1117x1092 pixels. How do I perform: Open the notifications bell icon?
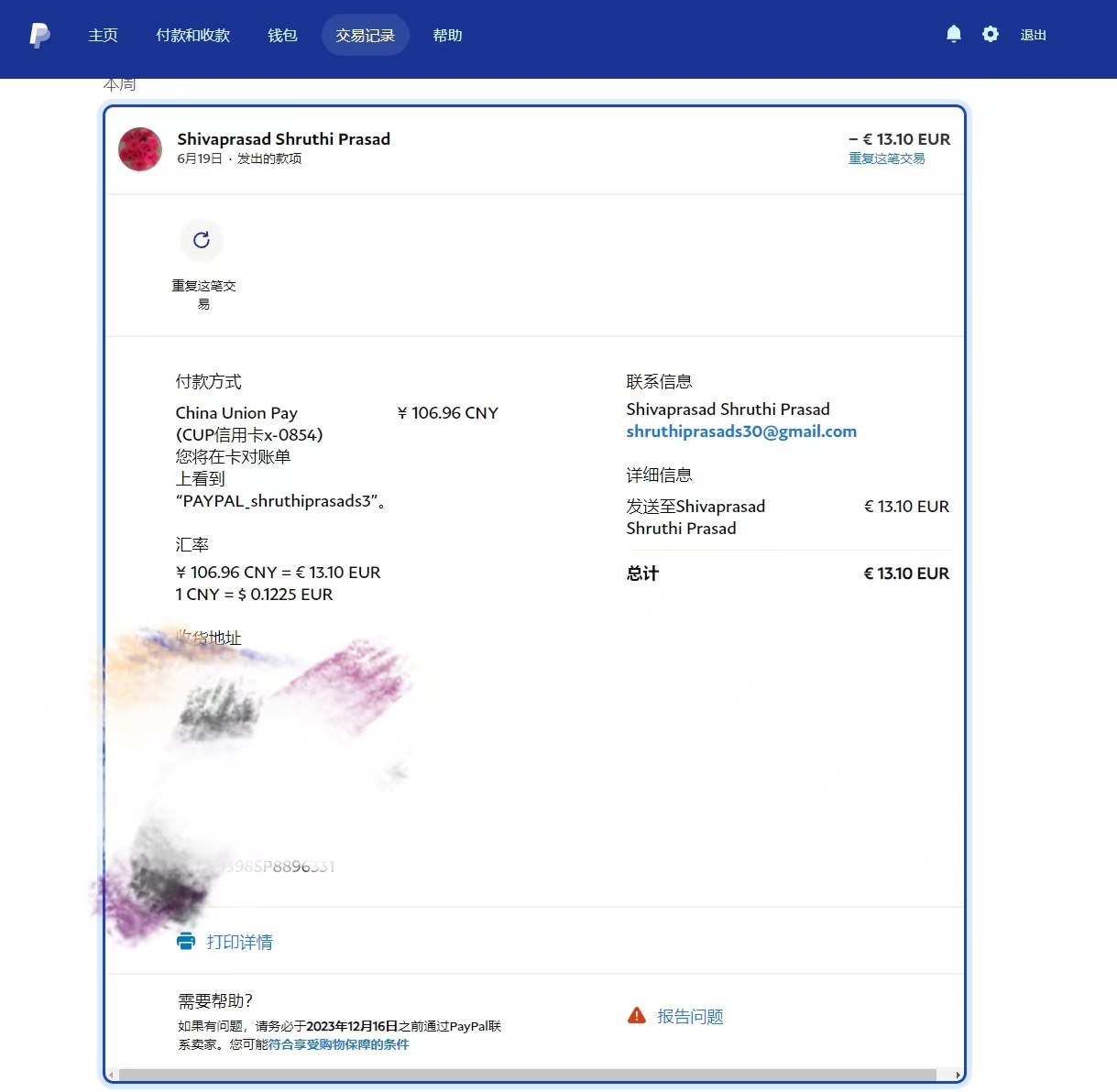point(954,35)
